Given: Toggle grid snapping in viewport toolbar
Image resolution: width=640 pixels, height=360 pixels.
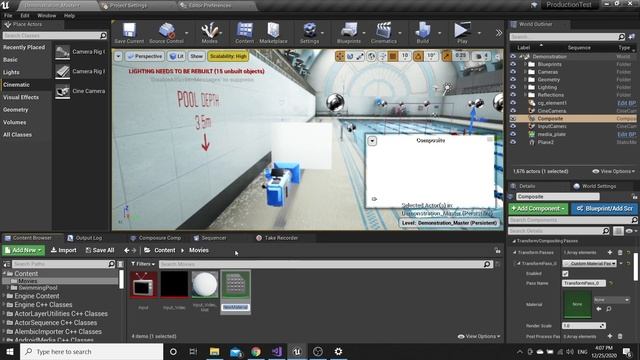Looking at the screenshot, I should [x=393, y=56].
